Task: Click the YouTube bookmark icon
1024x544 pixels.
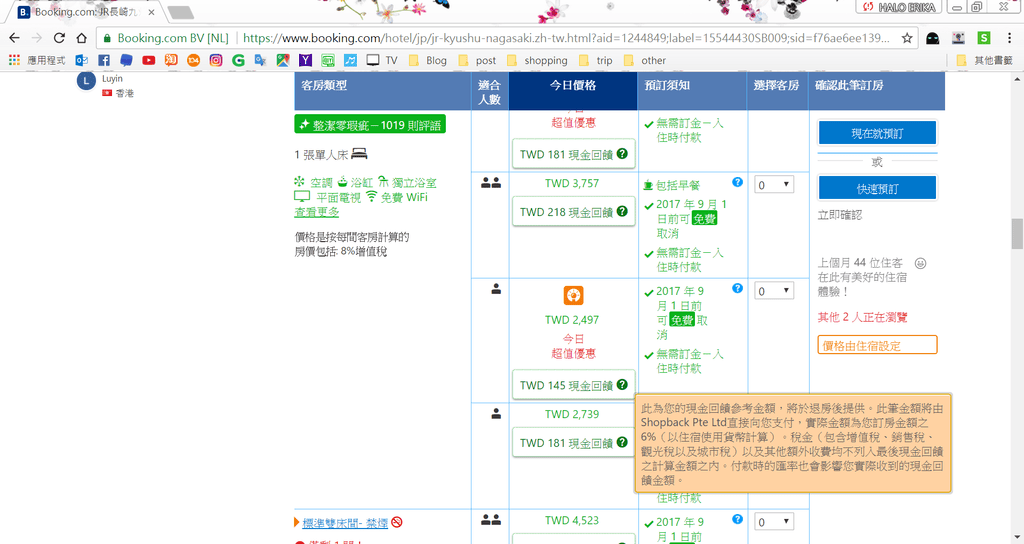Action: click(x=148, y=60)
